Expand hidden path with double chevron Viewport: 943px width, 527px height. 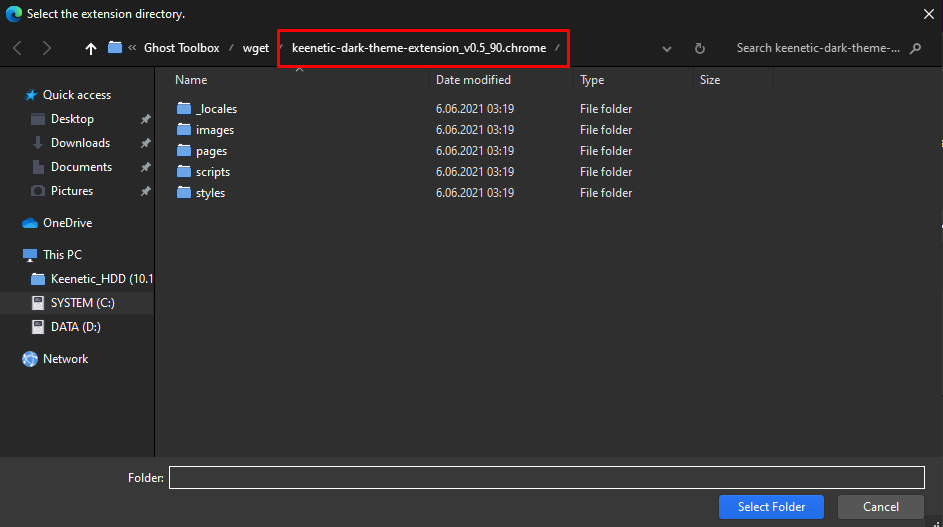point(132,48)
